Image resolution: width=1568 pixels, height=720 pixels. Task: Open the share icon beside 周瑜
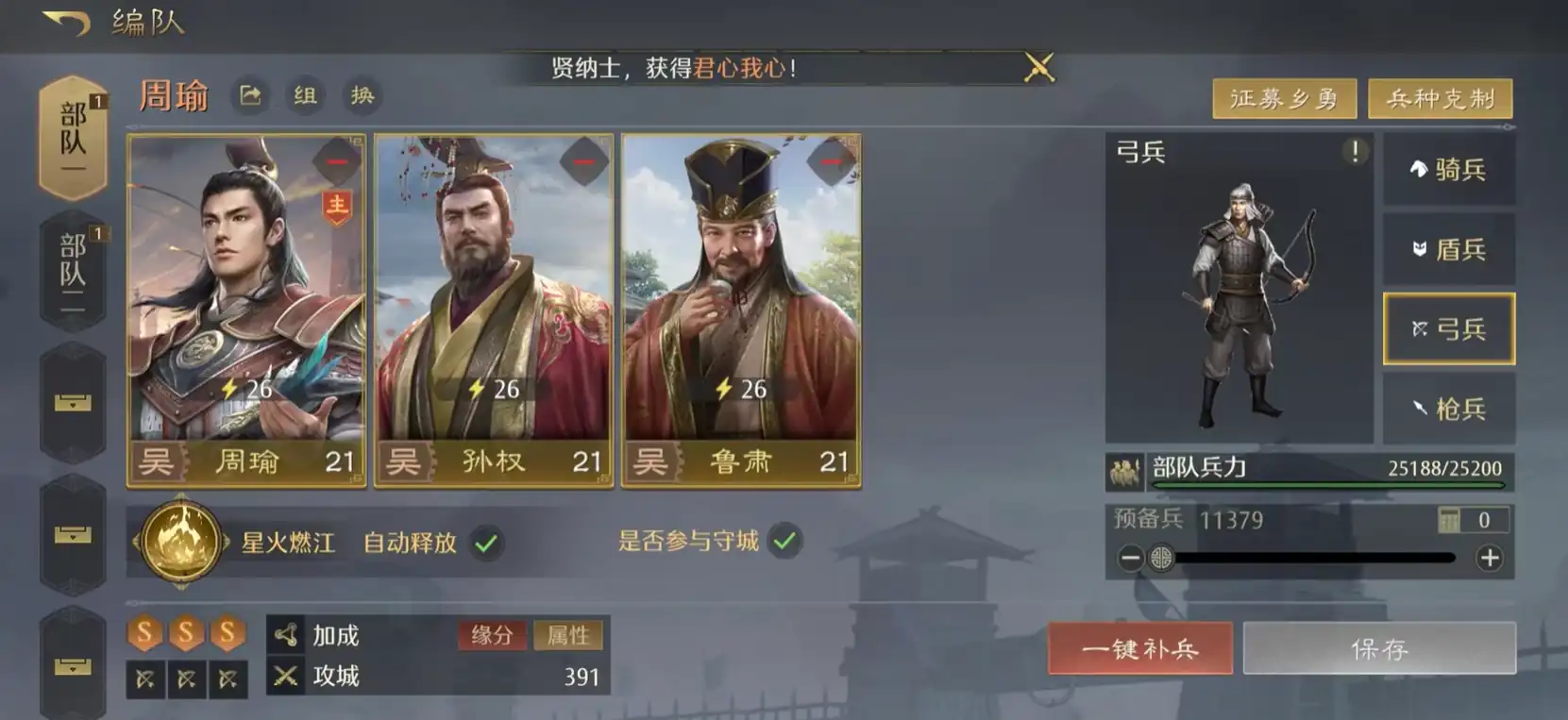(x=250, y=95)
